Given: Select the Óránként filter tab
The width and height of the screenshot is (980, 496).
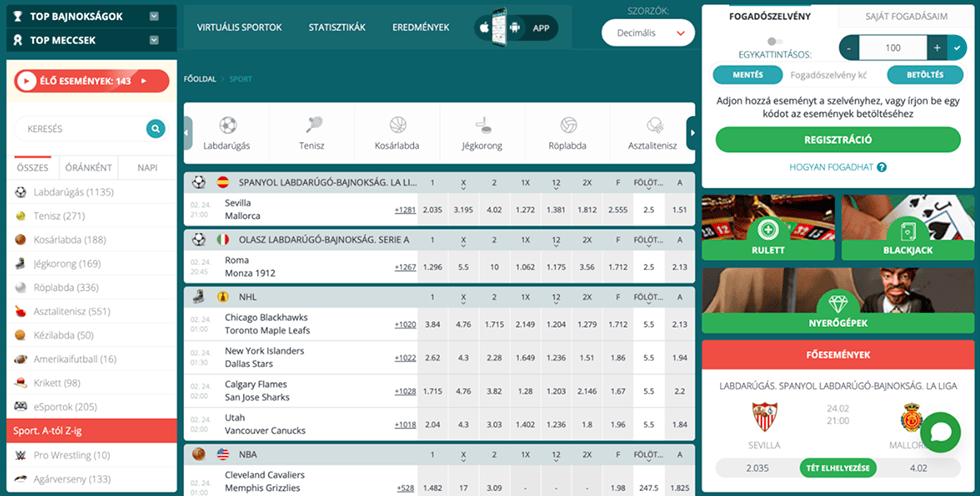Looking at the screenshot, I should pos(88,168).
